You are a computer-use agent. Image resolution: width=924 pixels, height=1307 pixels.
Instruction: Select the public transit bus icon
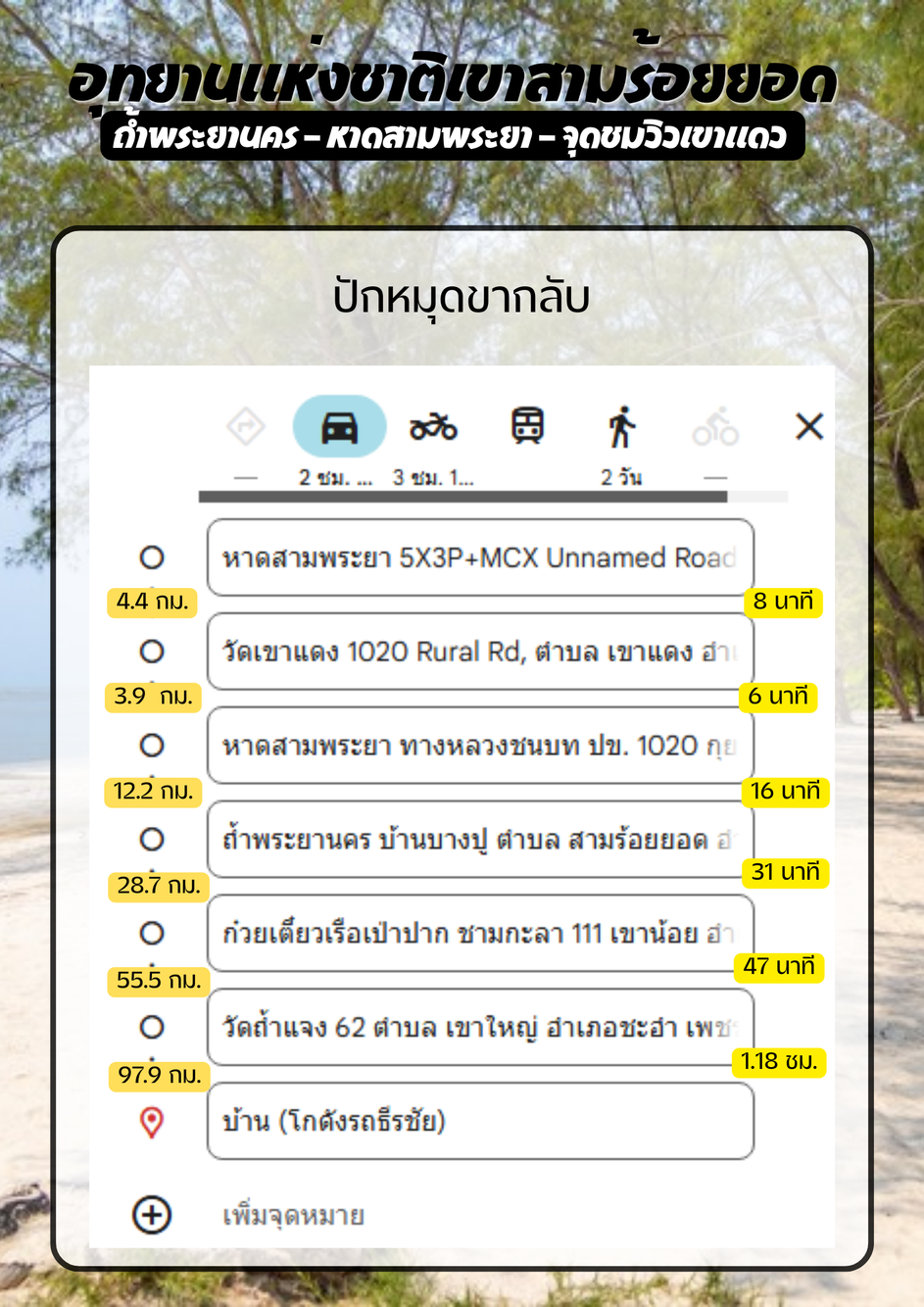click(x=527, y=426)
